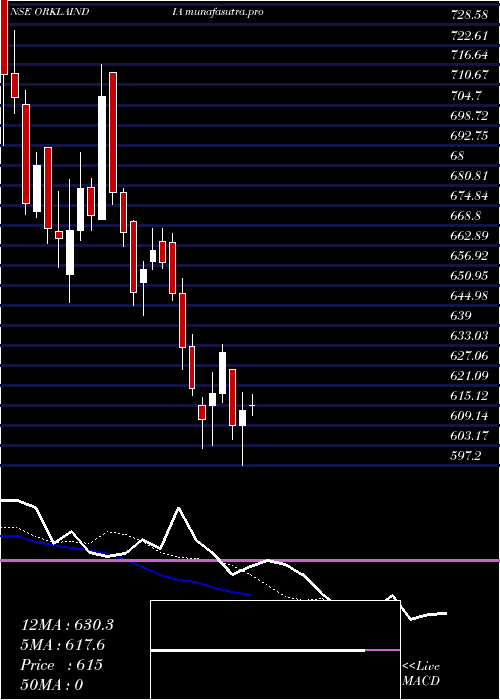The height and width of the screenshot is (700, 500).
Task: Click the tallest white candlestick body
Action: point(102,158)
